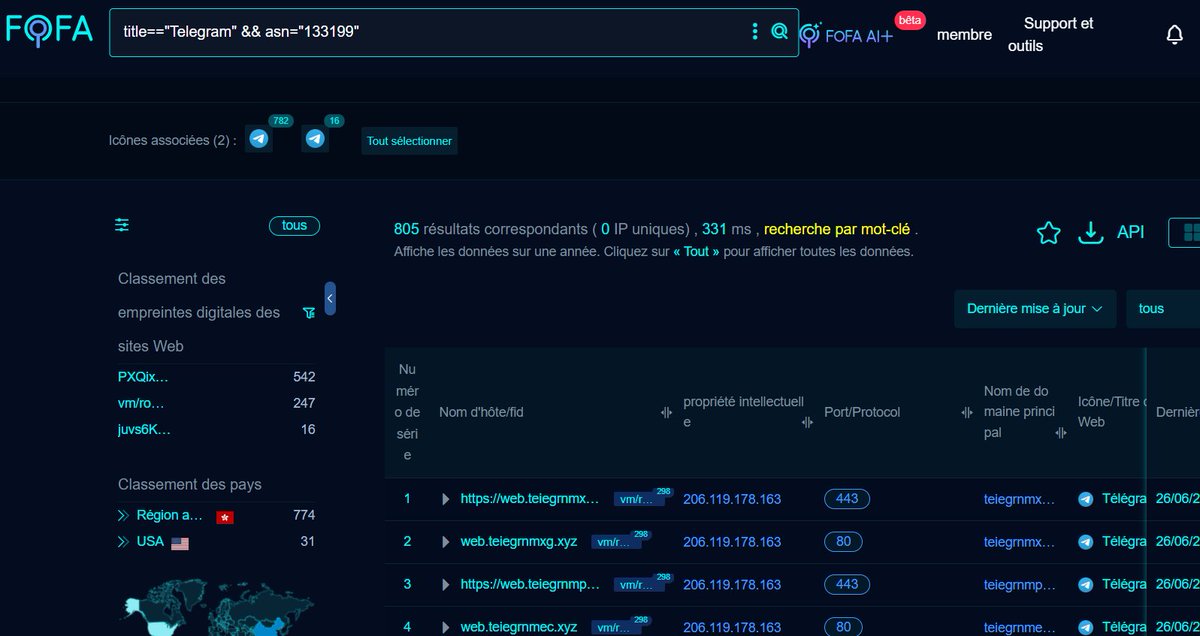The height and width of the screenshot is (636, 1200).
Task: Select Telegram icon with 782 results
Action: click(x=260, y=139)
